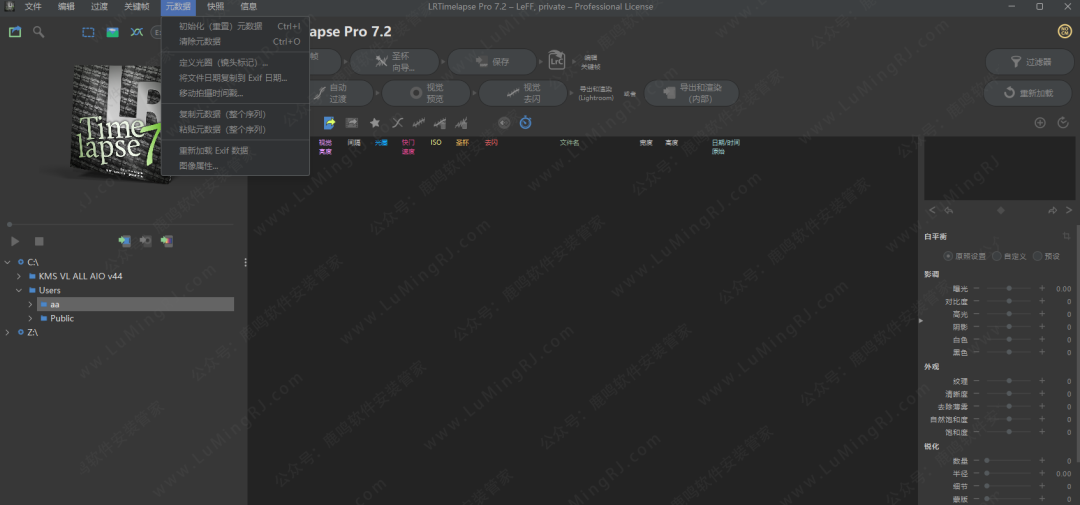Image resolution: width=1080 pixels, height=505 pixels.
Task: Click the 过滤器 filter button
Action: point(1029,62)
